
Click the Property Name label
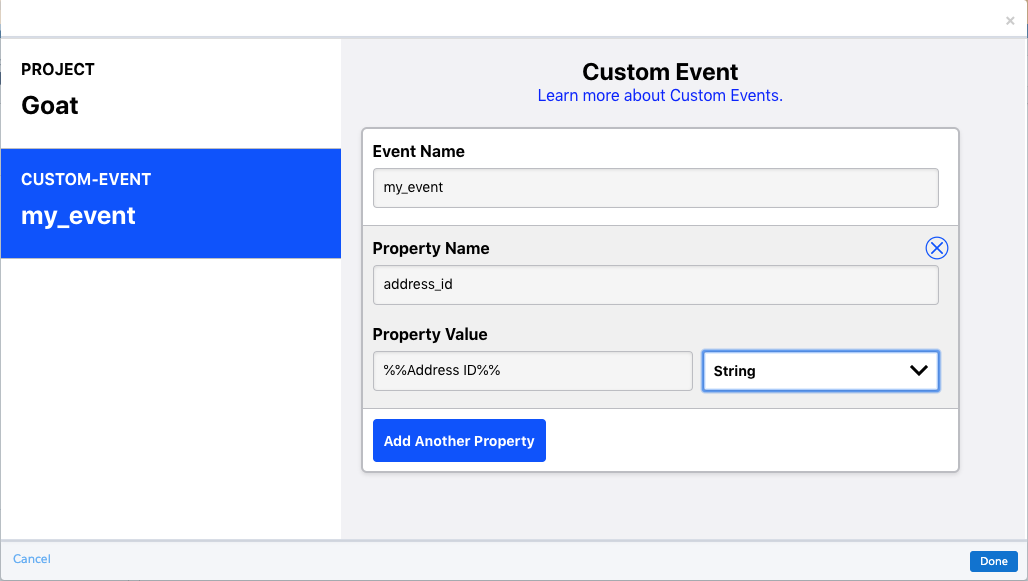pos(431,249)
